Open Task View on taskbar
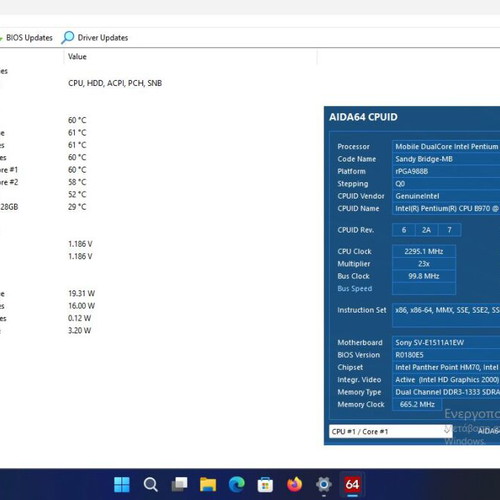This screenshot has width=500, height=500. 179,484
